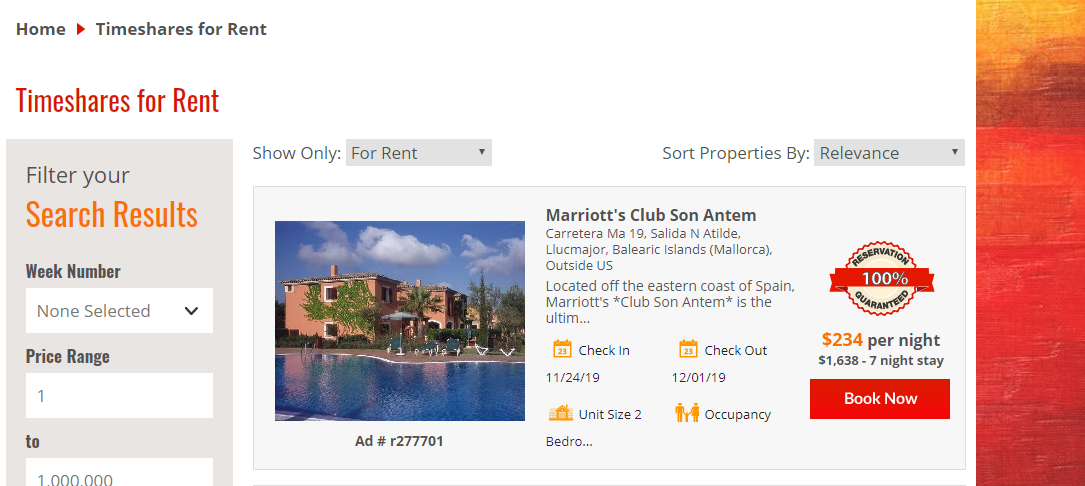The image size is (1085, 486).
Task: Open Timeshares for Rent breadcrumb
Action: pos(181,29)
